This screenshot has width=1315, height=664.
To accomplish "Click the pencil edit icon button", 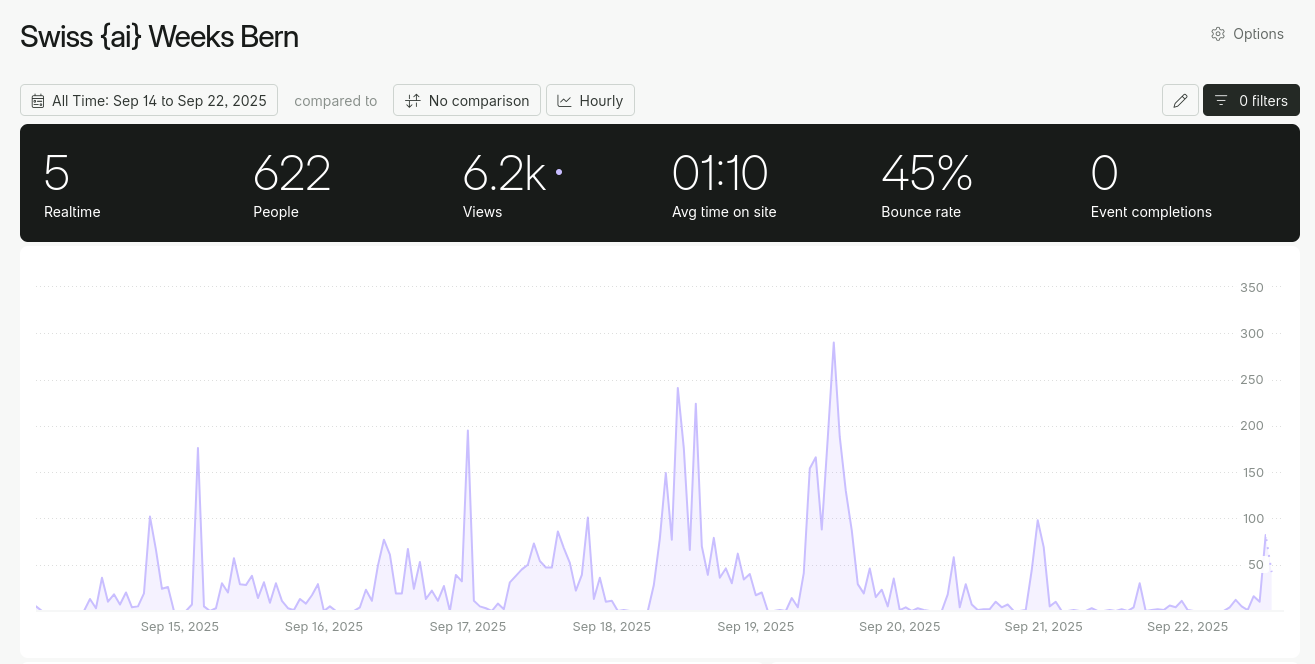I will tap(1180, 100).
